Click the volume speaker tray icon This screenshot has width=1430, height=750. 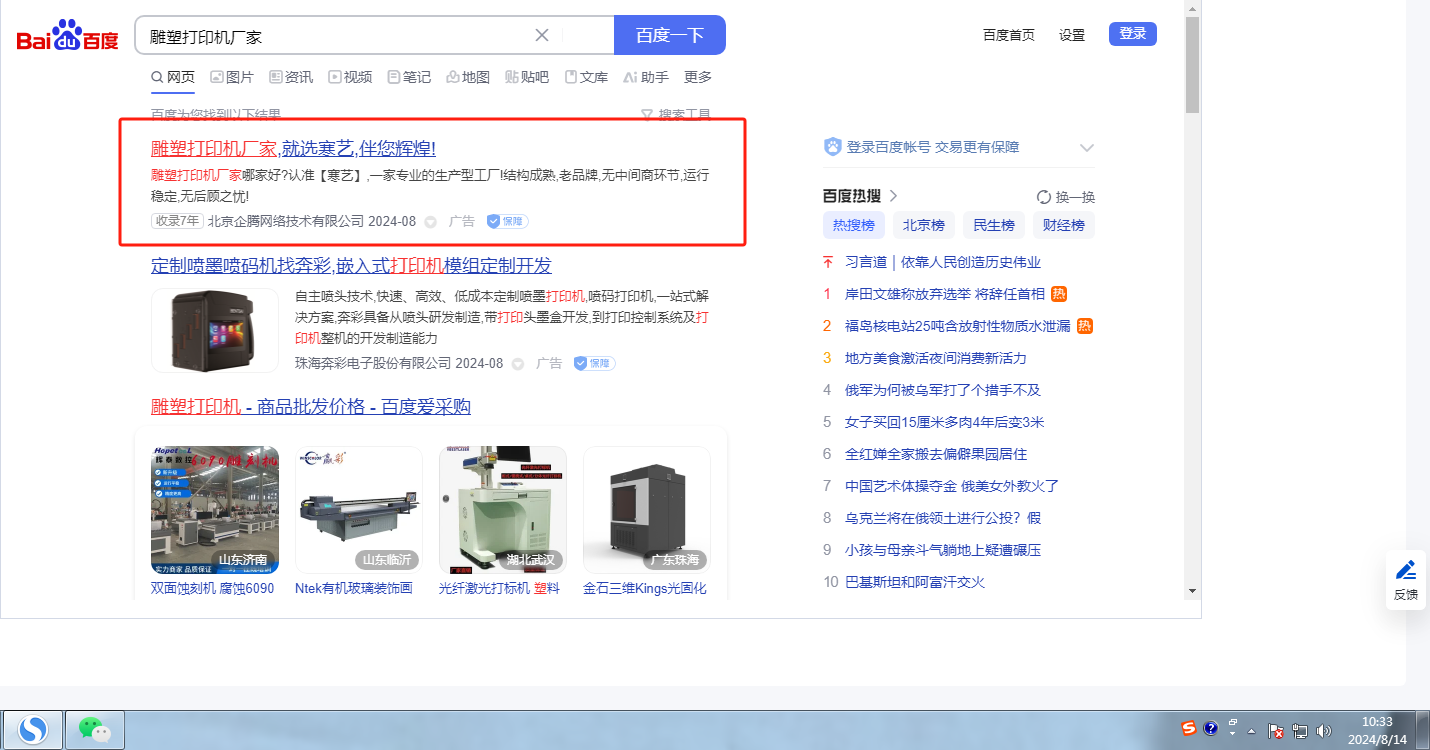click(x=1325, y=731)
